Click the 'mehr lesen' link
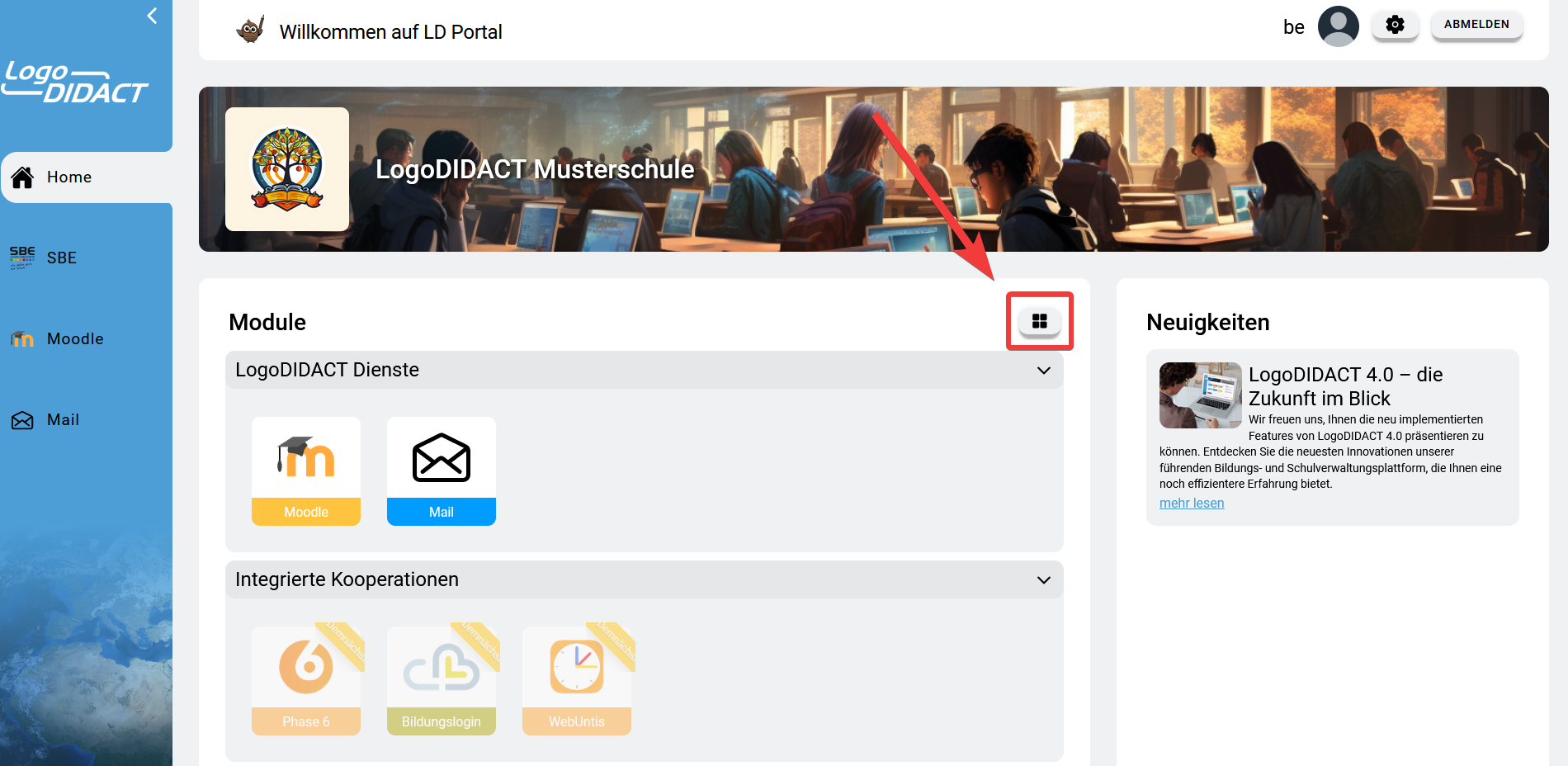This screenshot has width=1568, height=766. point(1192,504)
